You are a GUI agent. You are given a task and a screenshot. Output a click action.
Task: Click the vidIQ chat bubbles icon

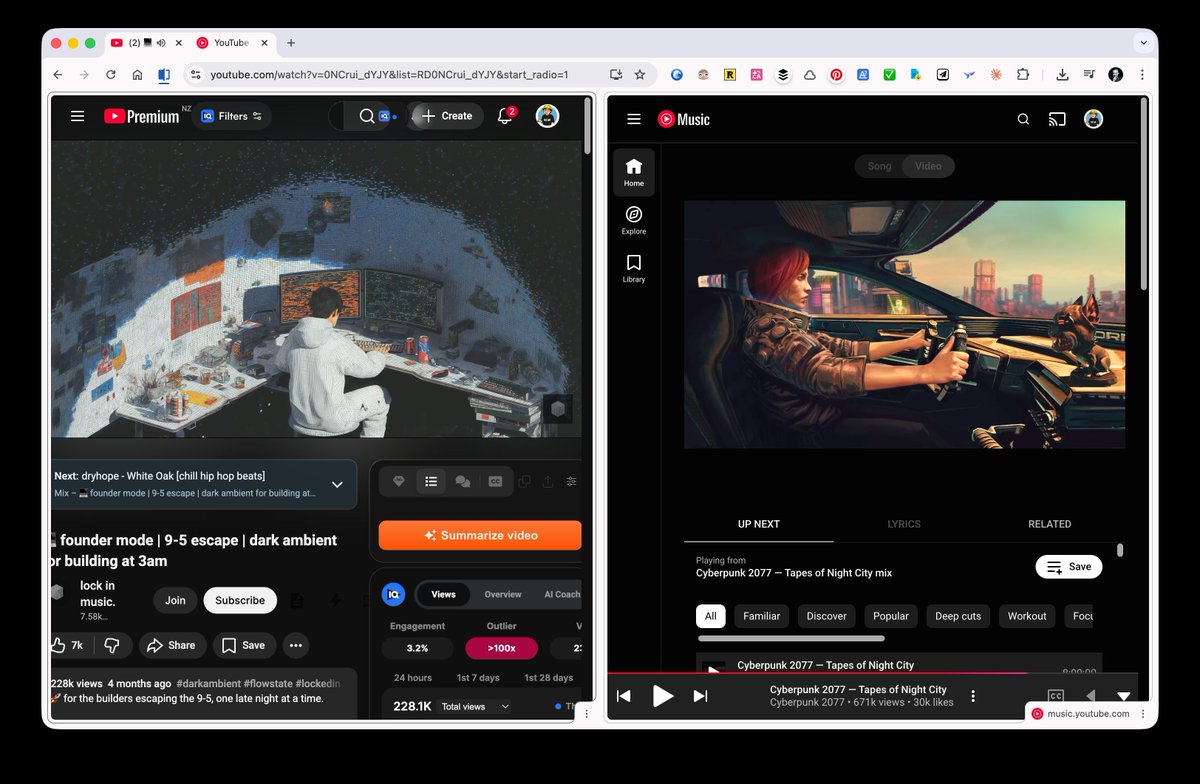coord(463,481)
